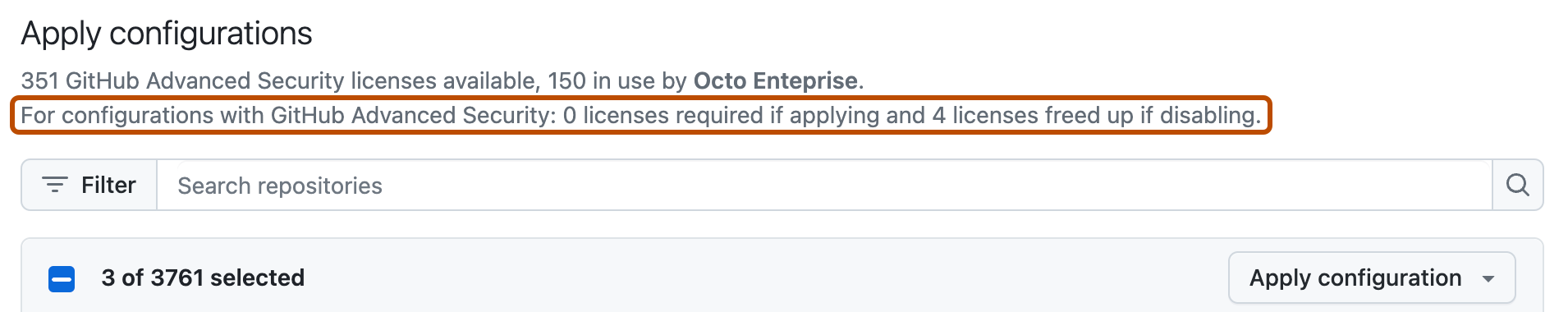
Task: Click the bold Octo Enteprise name
Action: tap(776, 80)
